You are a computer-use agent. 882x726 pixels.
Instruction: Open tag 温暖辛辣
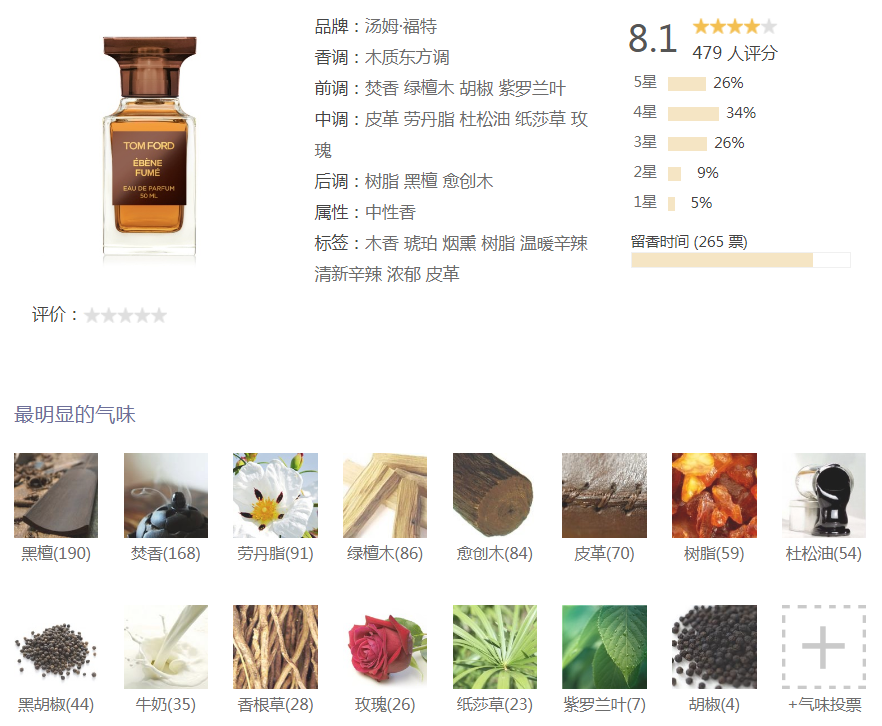point(554,243)
